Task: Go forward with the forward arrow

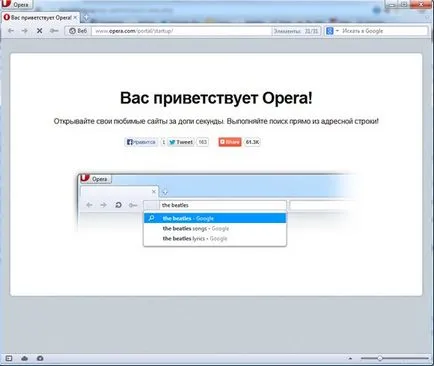Action: [25, 31]
